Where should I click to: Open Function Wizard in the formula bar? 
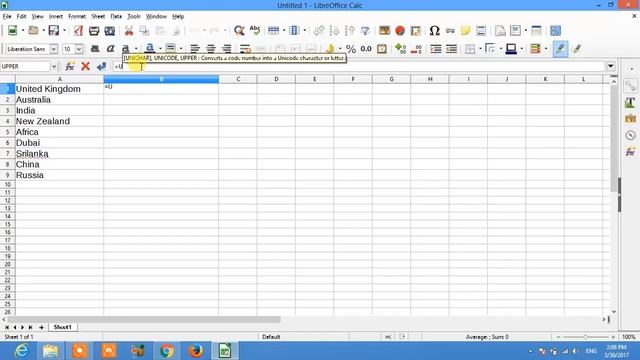click(x=70, y=66)
